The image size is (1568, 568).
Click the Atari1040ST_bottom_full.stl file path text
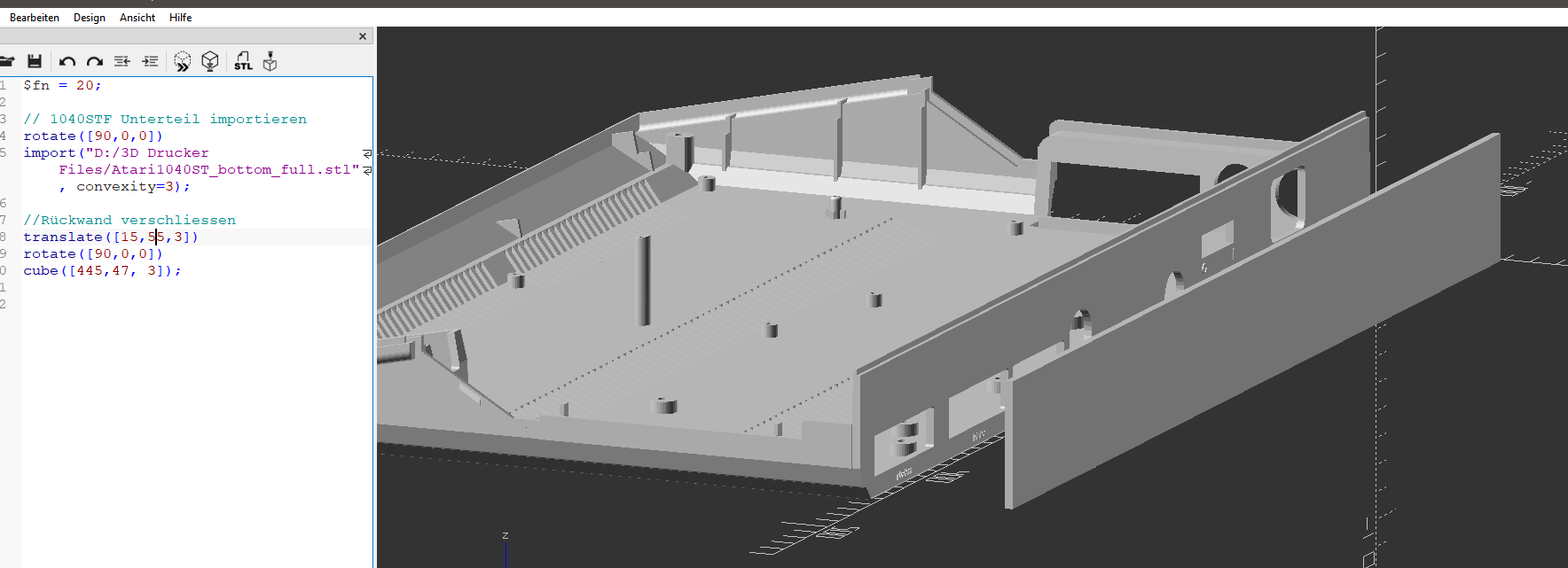click(x=208, y=170)
